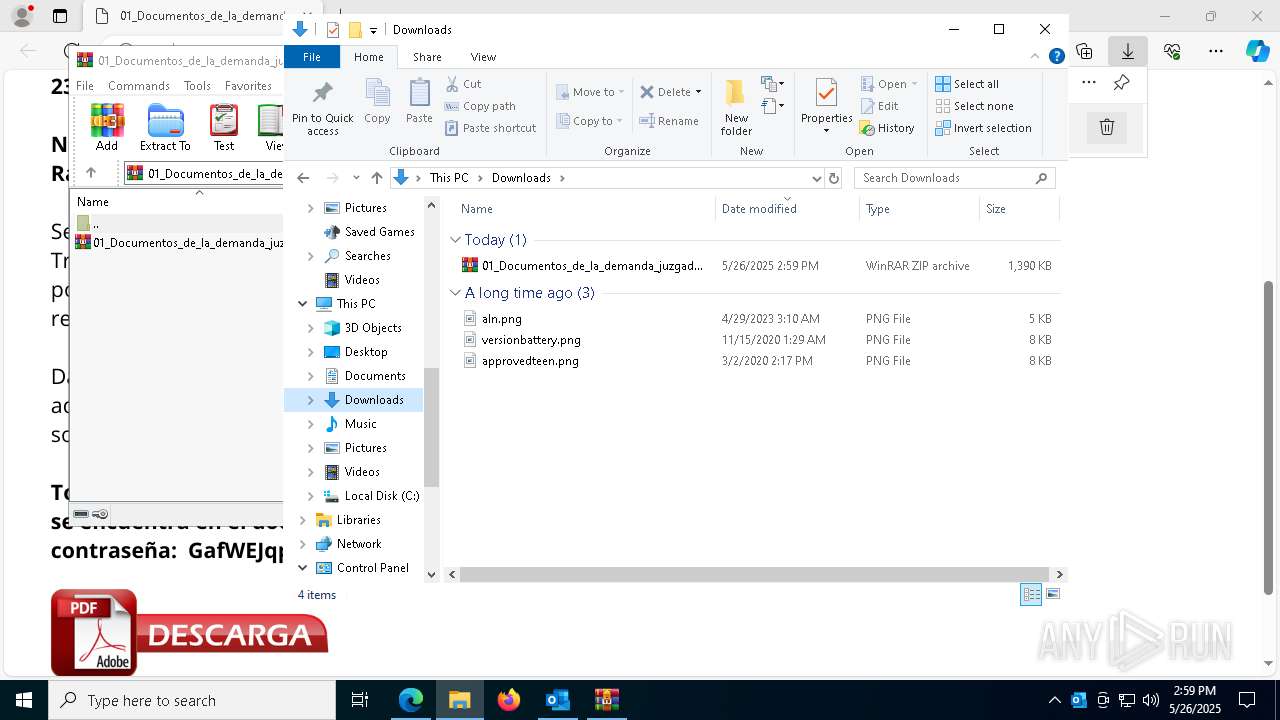1280x720 pixels.
Task: Open Firefox from the taskbar
Action: pos(509,700)
